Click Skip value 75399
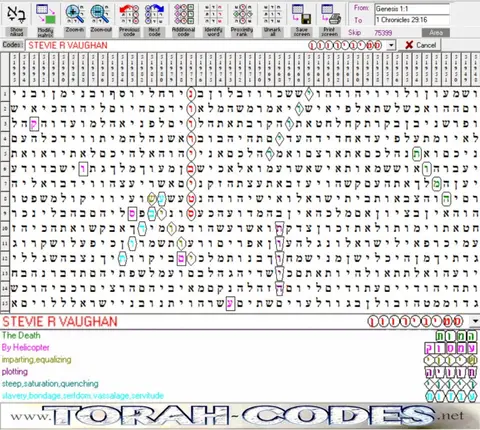The width and height of the screenshot is (480, 430). [383, 33]
